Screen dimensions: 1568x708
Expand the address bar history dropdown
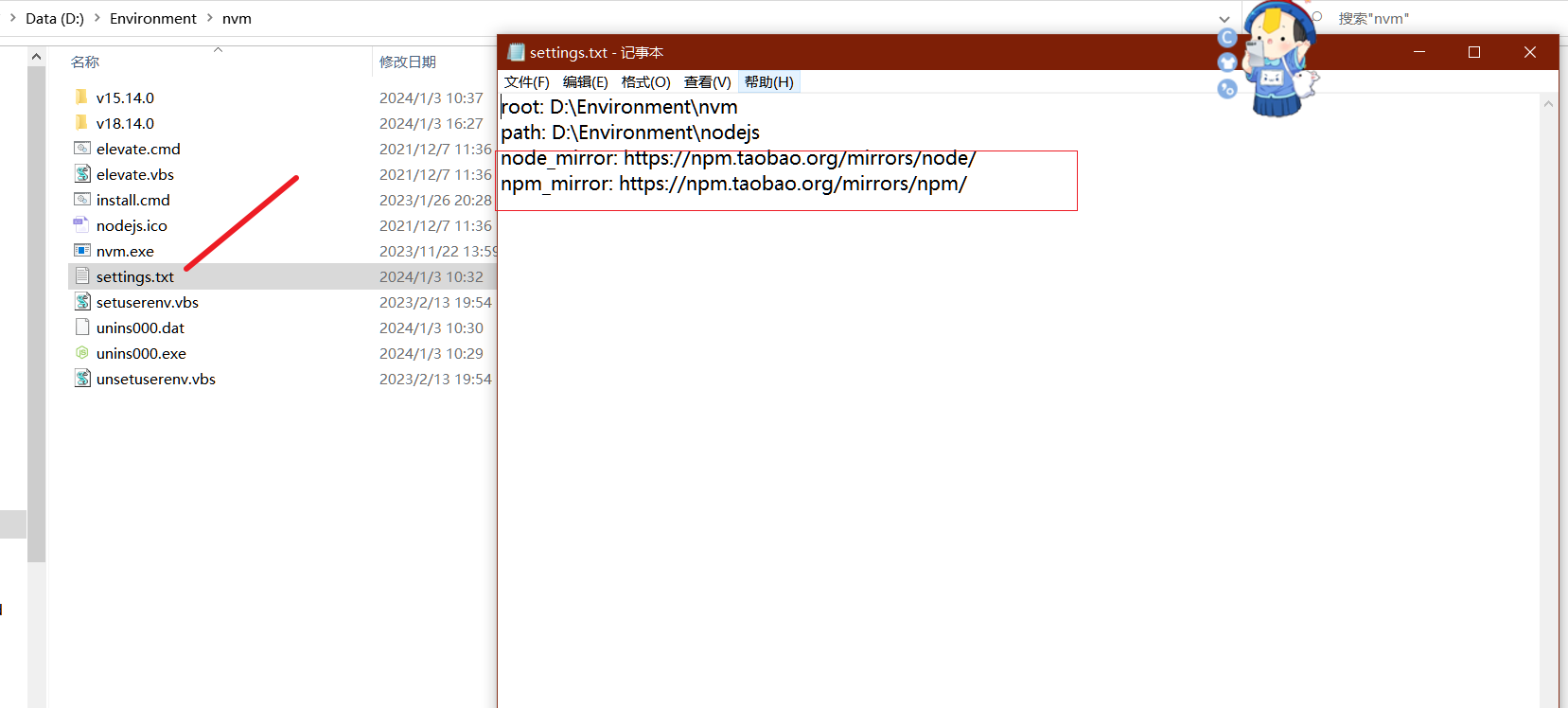[x=1224, y=19]
